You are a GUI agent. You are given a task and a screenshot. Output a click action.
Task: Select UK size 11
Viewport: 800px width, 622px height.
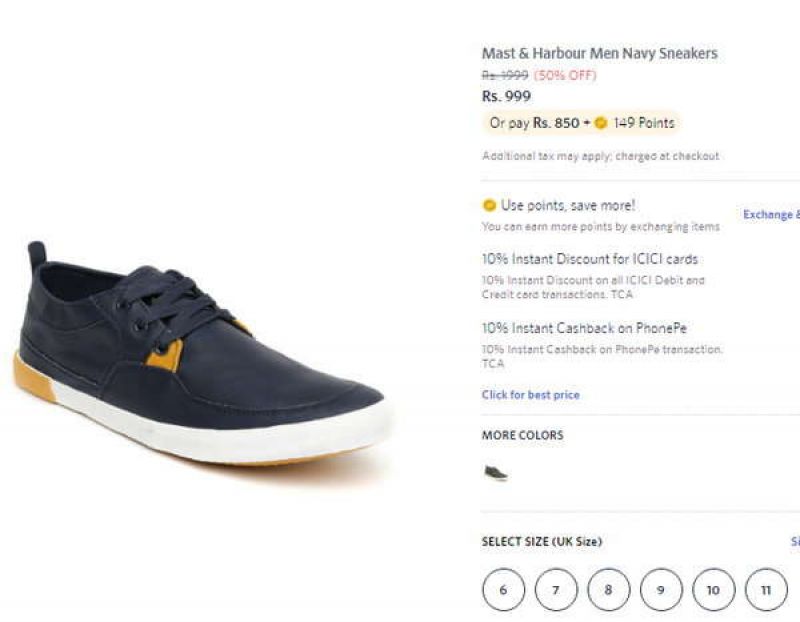[x=764, y=591]
